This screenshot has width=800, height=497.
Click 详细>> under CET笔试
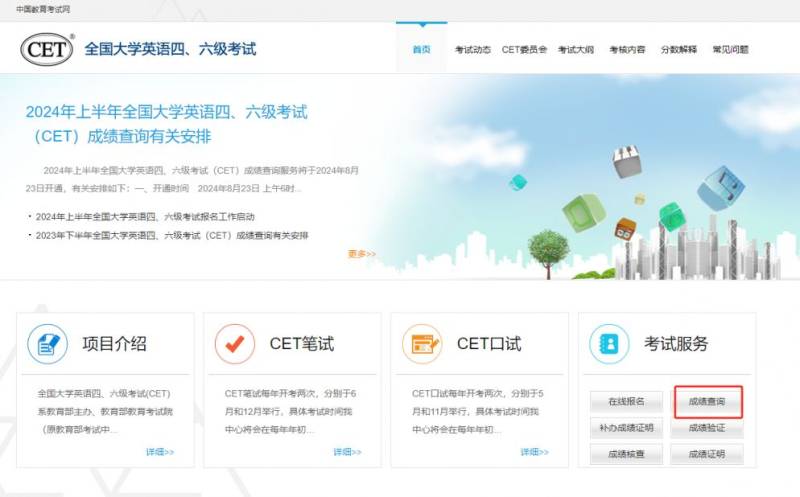tap(347, 452)
